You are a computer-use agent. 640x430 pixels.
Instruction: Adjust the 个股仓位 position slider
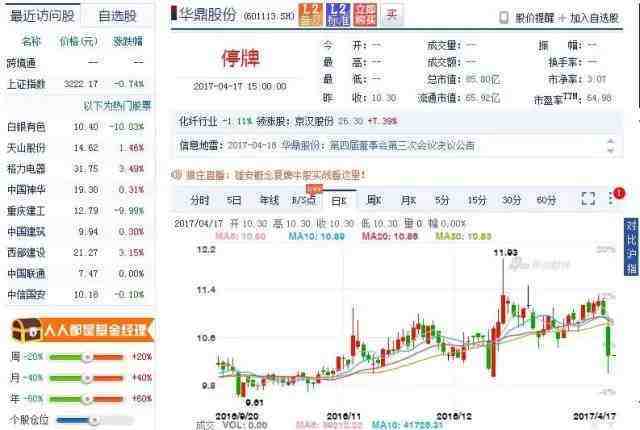click(94, 420)
